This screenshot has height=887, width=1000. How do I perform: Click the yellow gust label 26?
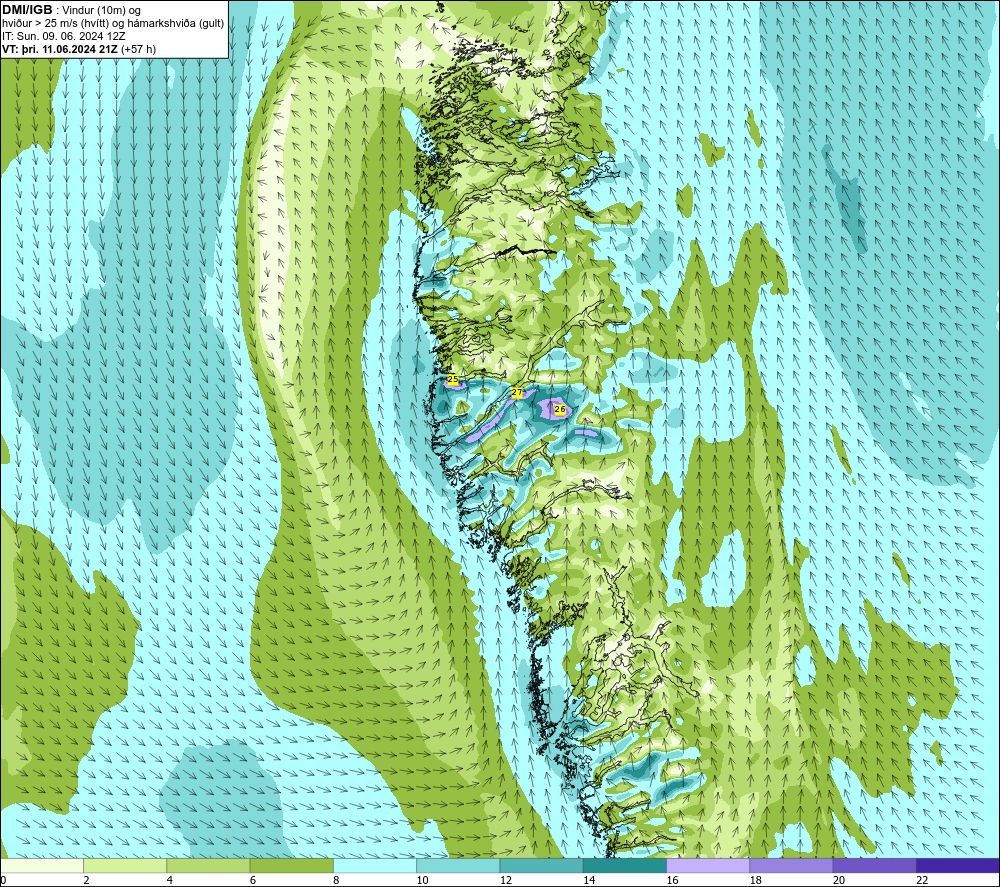(x=560, y=409)
